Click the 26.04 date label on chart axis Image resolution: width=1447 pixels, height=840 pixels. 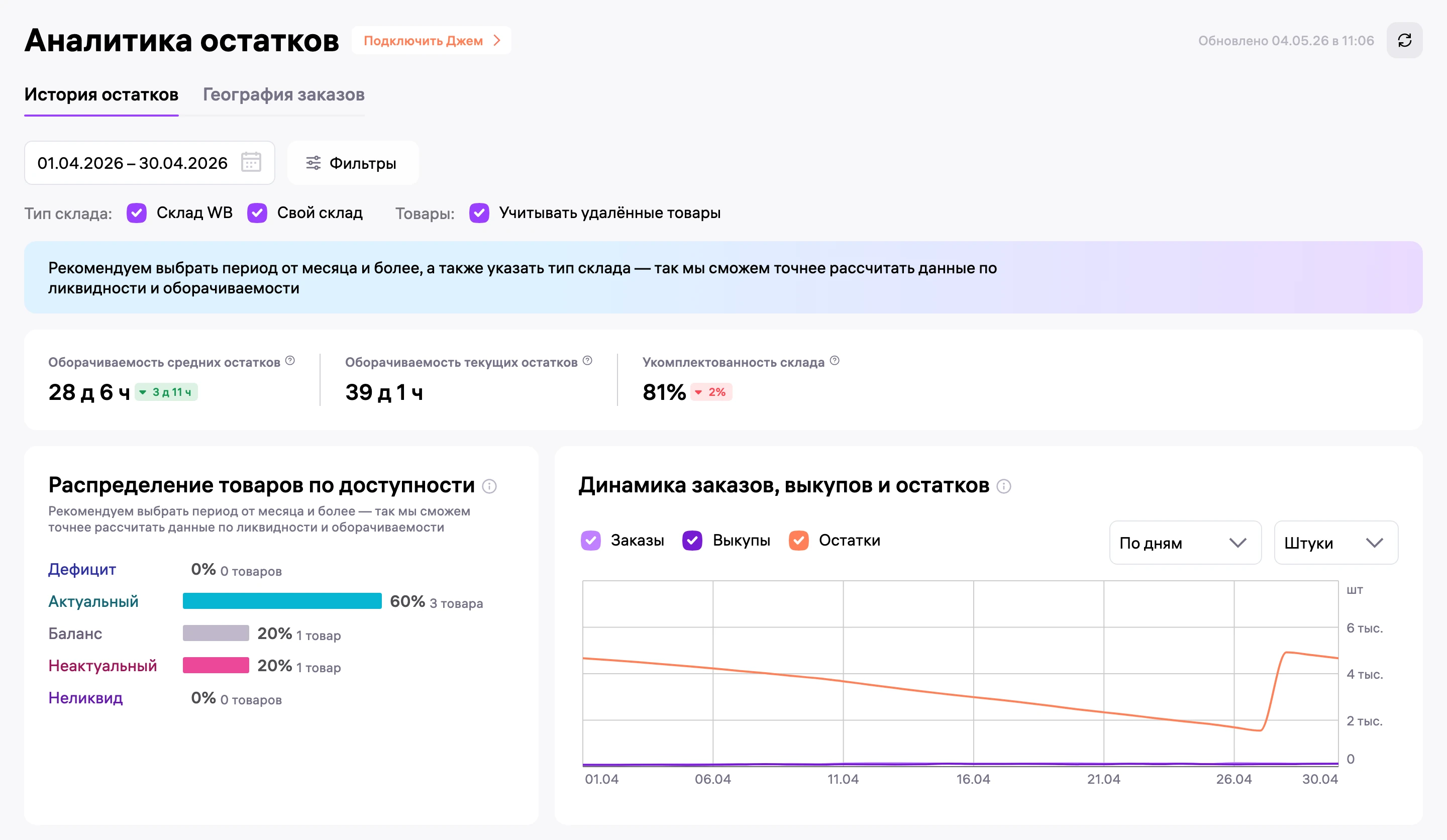pos(1233,779)
